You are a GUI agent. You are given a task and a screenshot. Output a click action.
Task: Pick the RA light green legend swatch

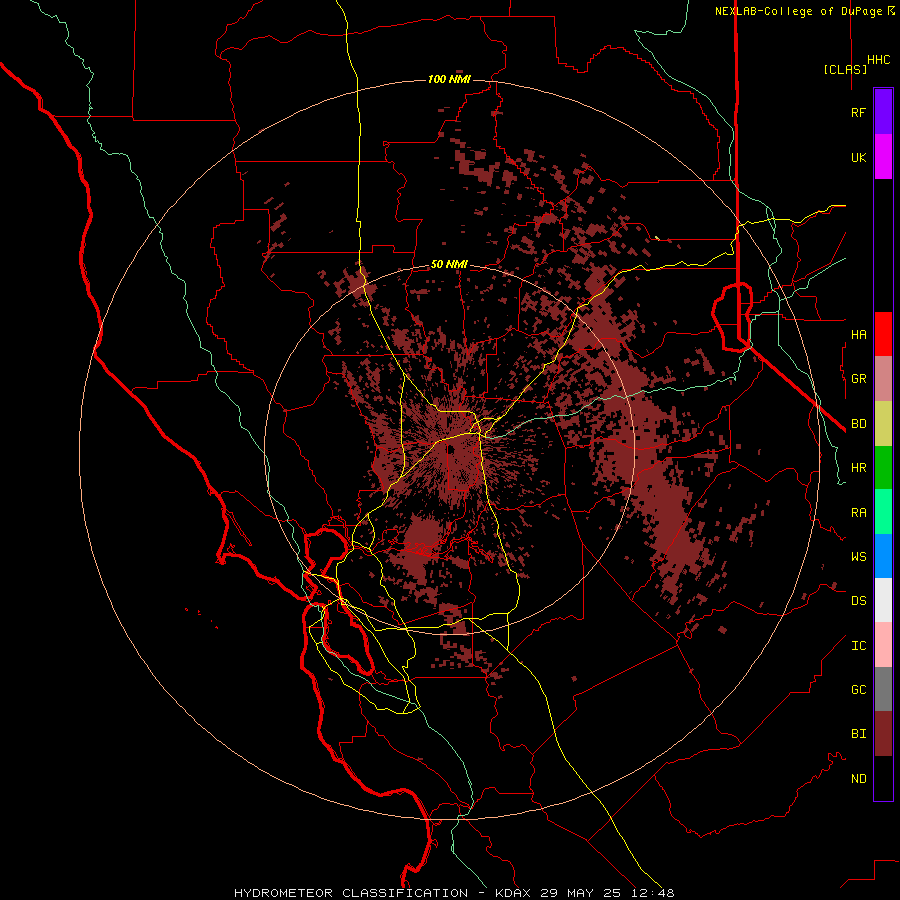point(883,512)
